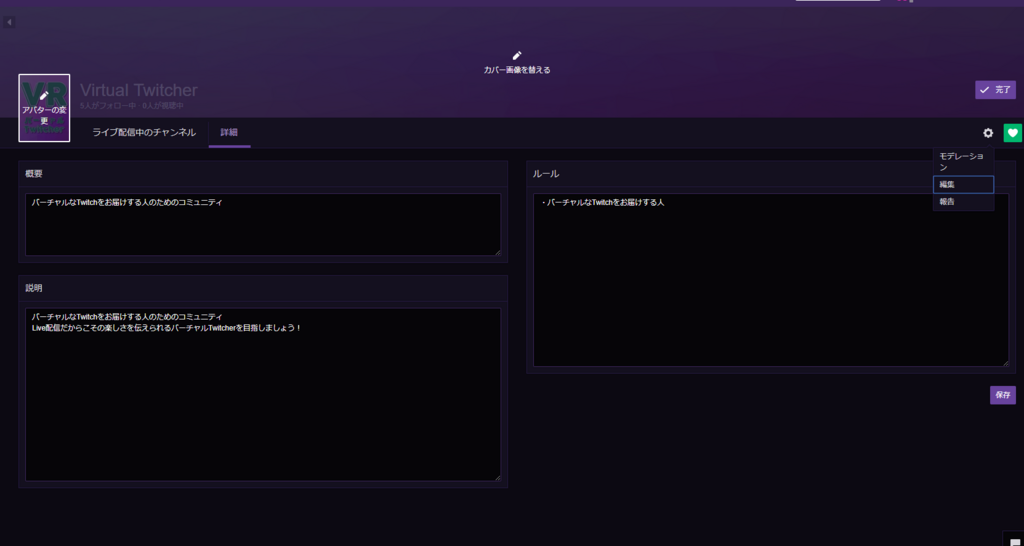1024x546 pixels.
Task: Open the gear settings menu
Action: [988, 133]
